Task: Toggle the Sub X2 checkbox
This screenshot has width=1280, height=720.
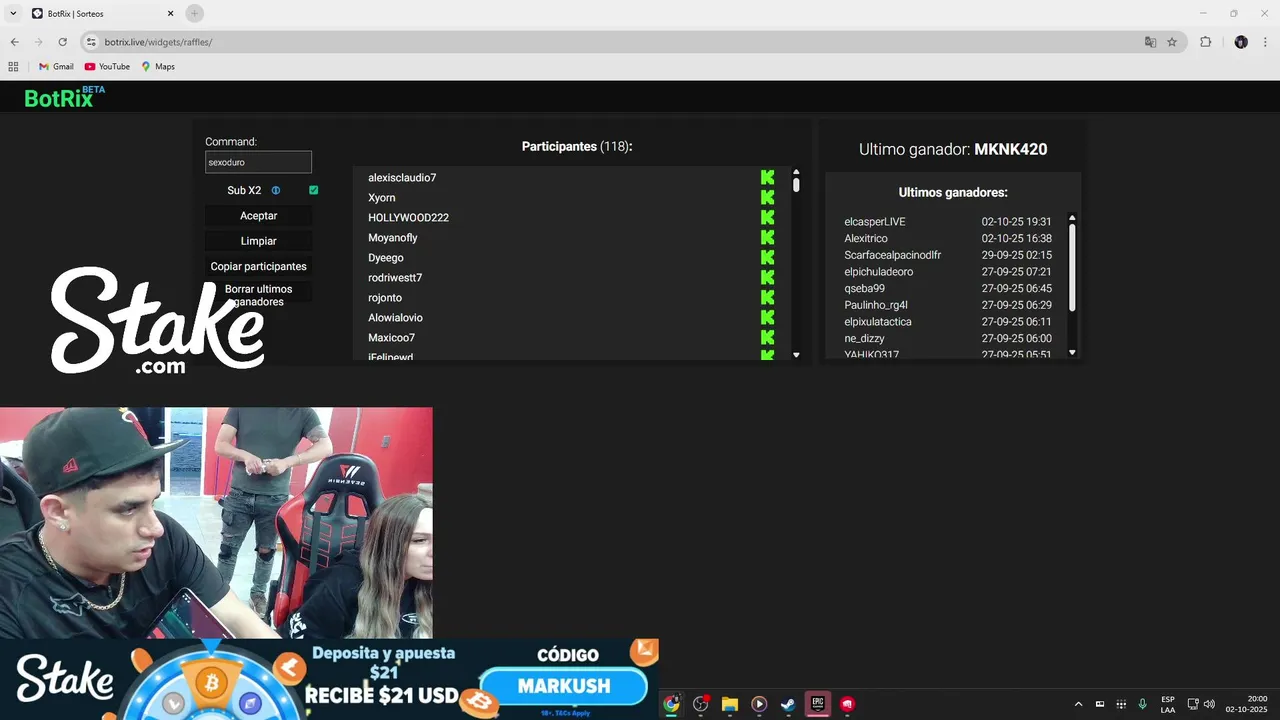Action: [314, 190]
